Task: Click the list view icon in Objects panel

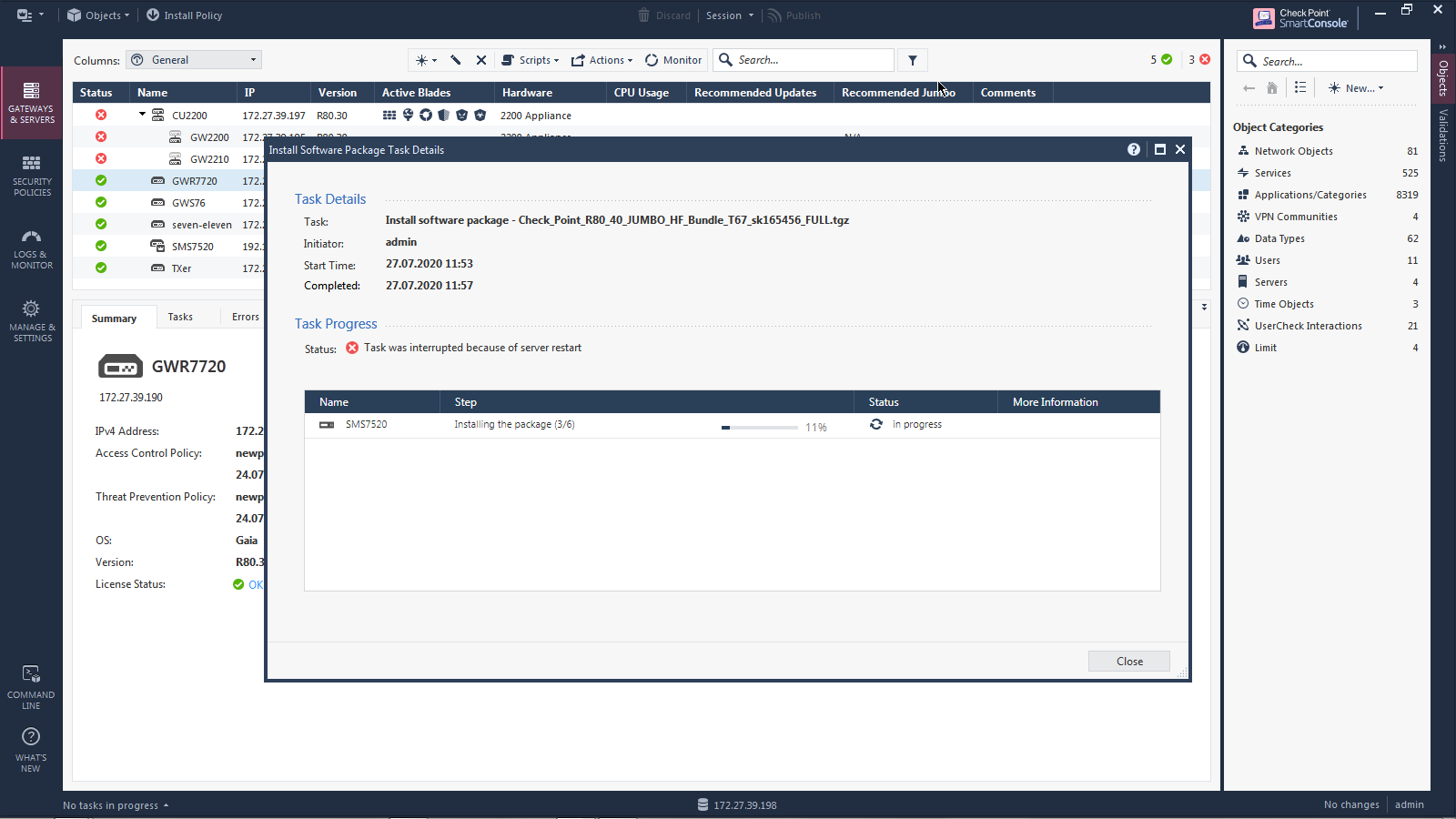Action: pyautogui.click(x=1300, y=87)
